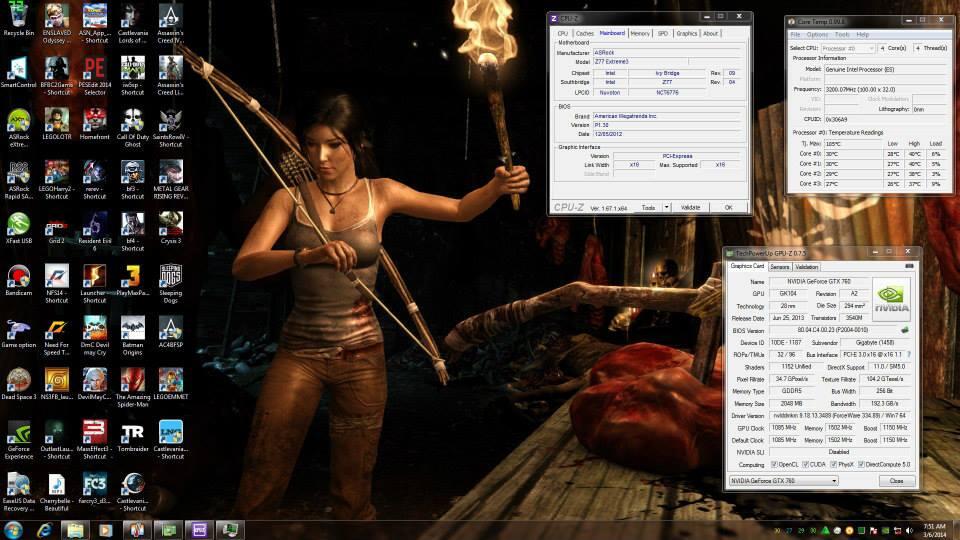Expand the CPU-Z Tools dropdown arrow
Screen dimensions: 960x540
click(666, 208)
